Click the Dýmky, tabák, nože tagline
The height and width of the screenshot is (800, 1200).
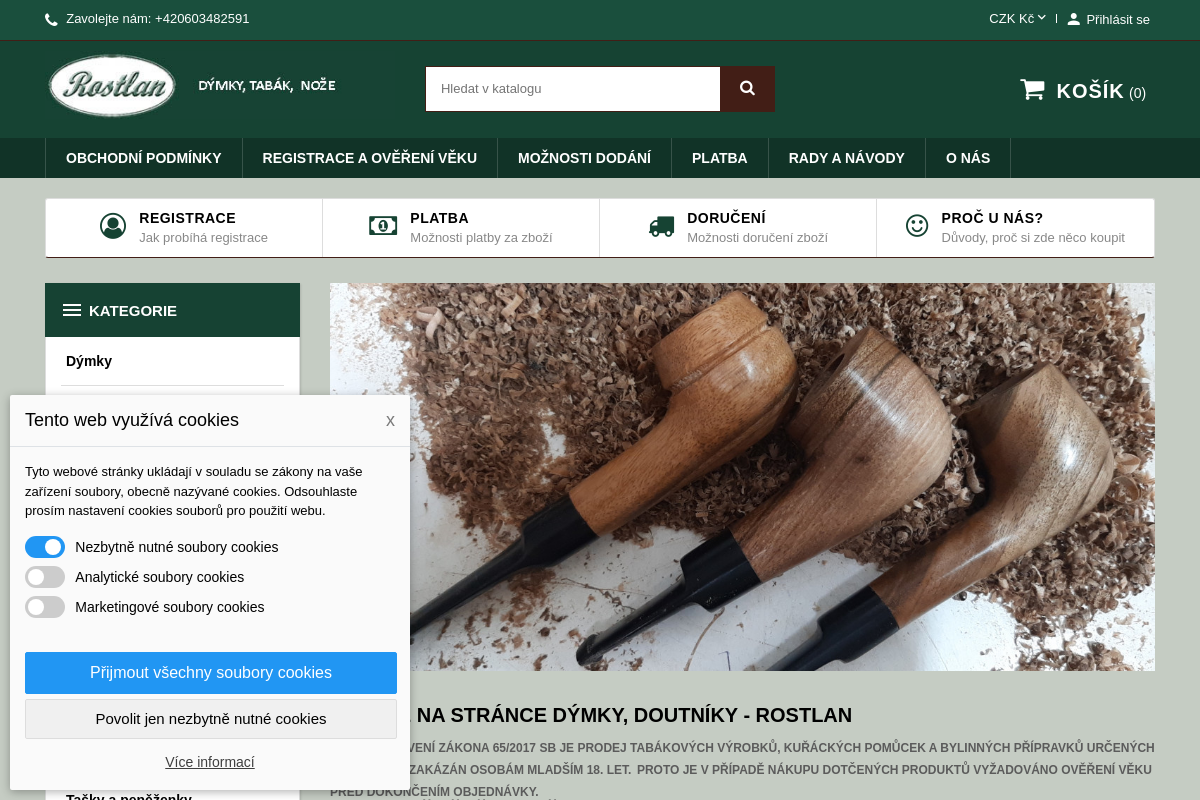[x=267, y=86]
